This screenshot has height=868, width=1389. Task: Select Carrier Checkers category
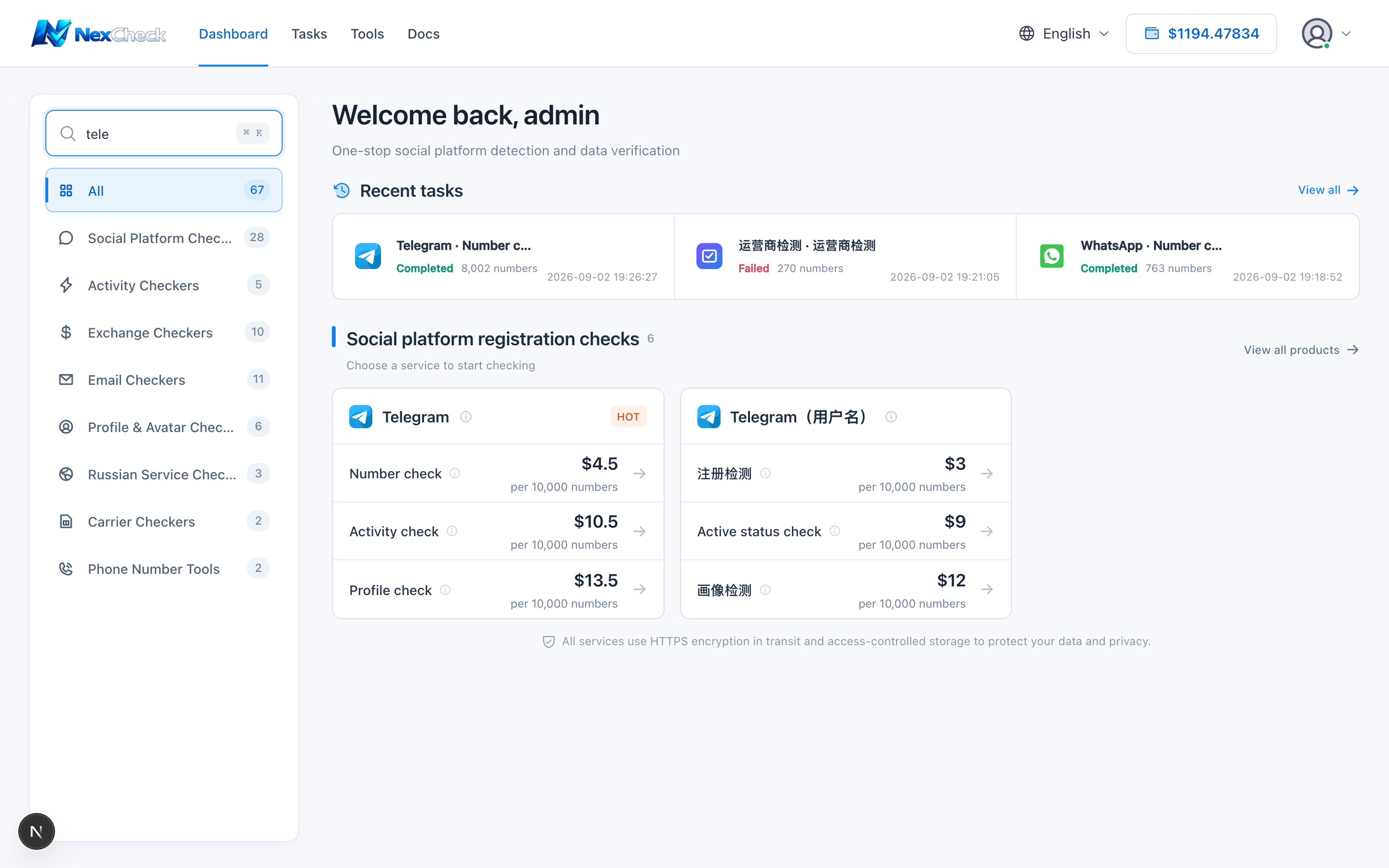(x=164, y=521)
